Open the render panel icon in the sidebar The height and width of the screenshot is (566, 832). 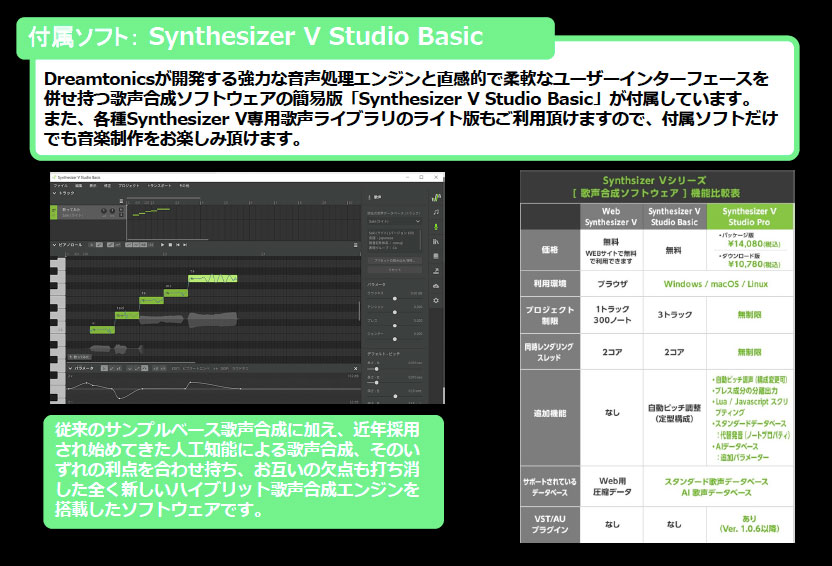pos(436,271)
